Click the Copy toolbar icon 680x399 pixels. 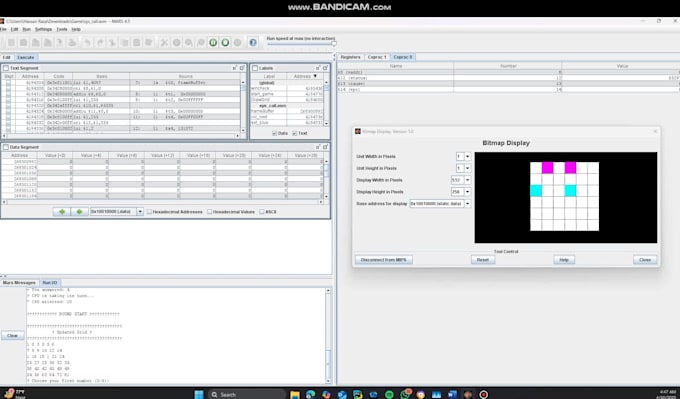(124, 43)
